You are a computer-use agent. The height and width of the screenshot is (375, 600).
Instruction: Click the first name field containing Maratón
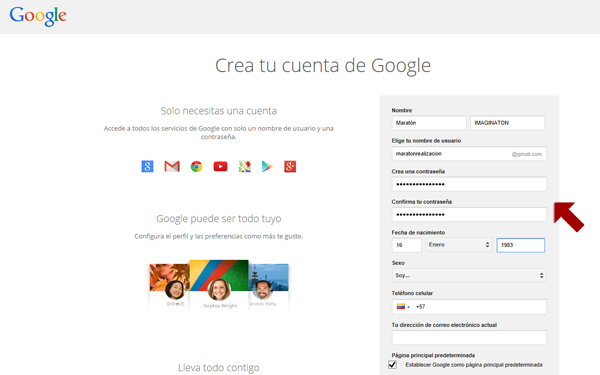point(429,123)
